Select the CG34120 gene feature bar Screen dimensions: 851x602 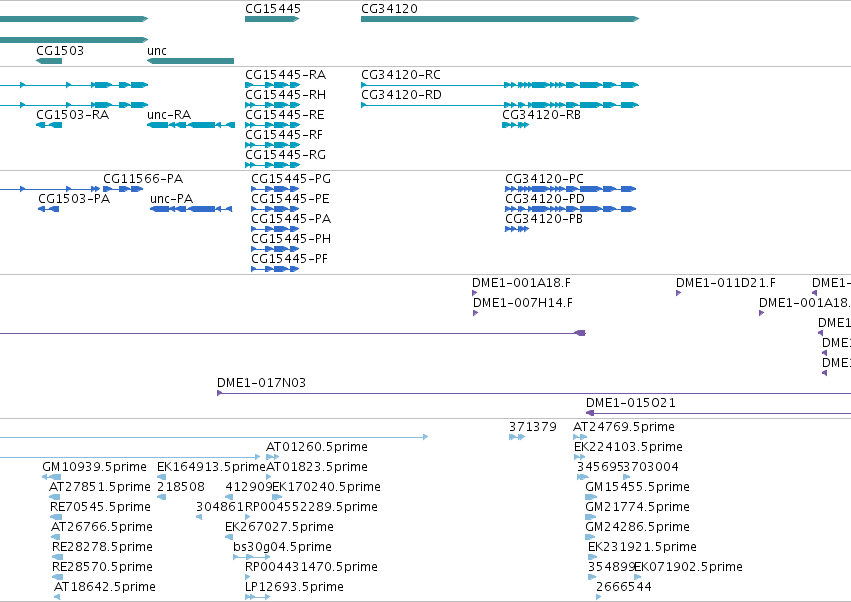500,19
